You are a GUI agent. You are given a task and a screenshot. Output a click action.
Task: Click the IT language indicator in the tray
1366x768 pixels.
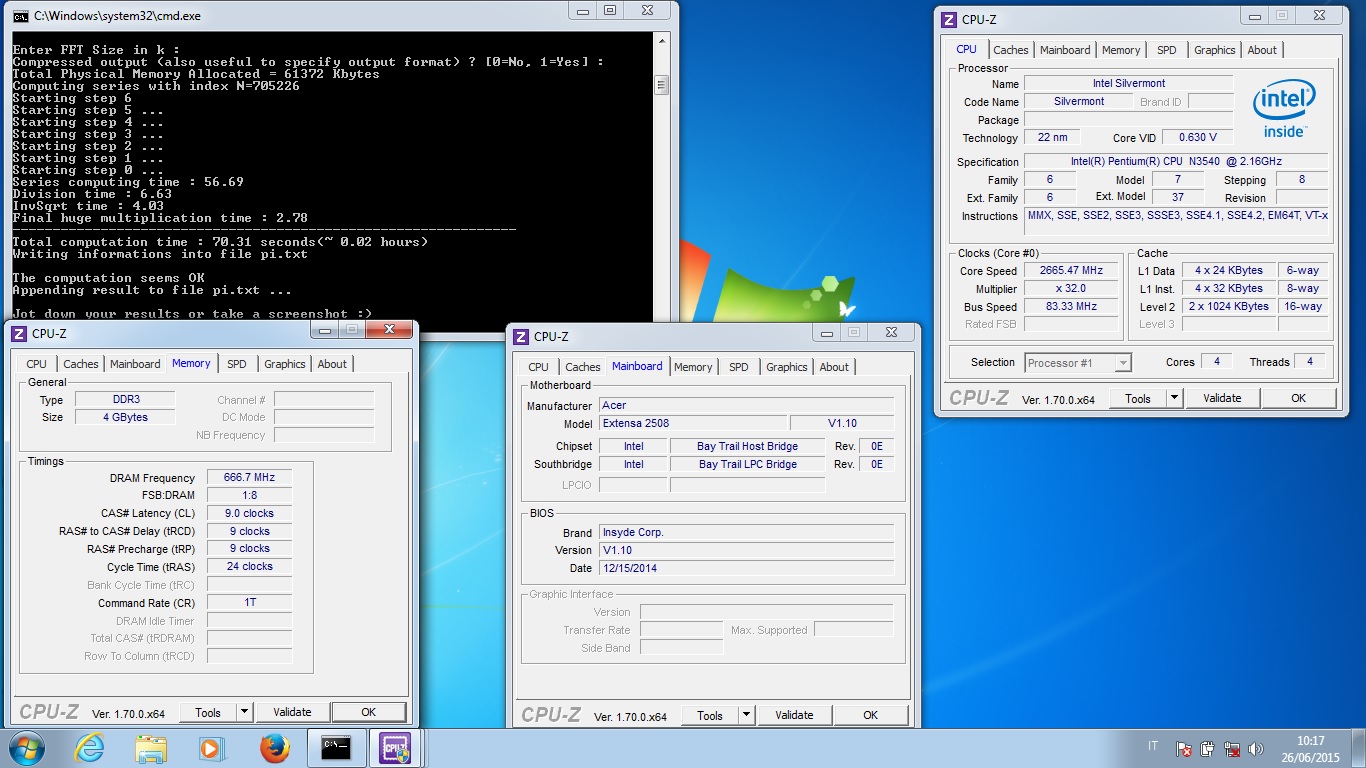(x=1153, y=747)
